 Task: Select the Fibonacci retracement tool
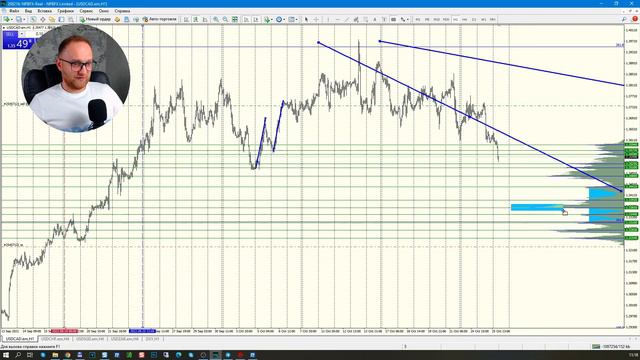pos(365,19)
